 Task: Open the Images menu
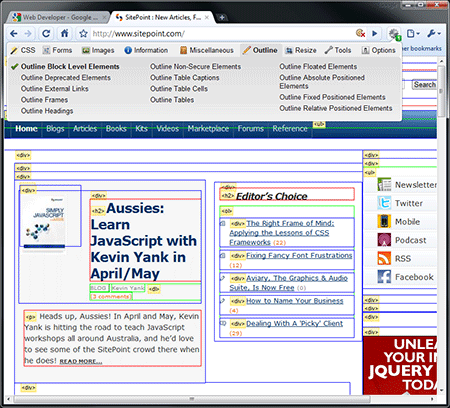click(x=98, y=50)
